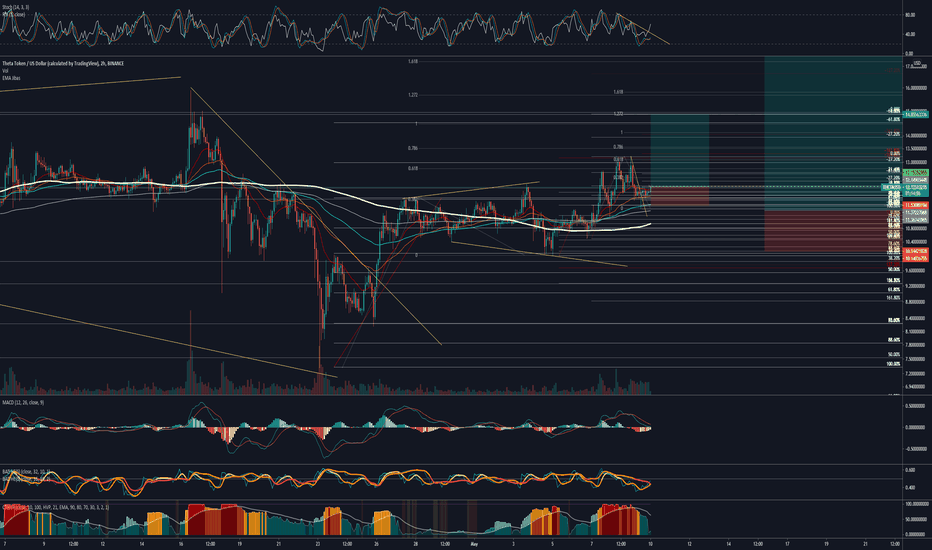Click the large green profit zone rectangle
932x550 pixels.
tap(833, 133)
